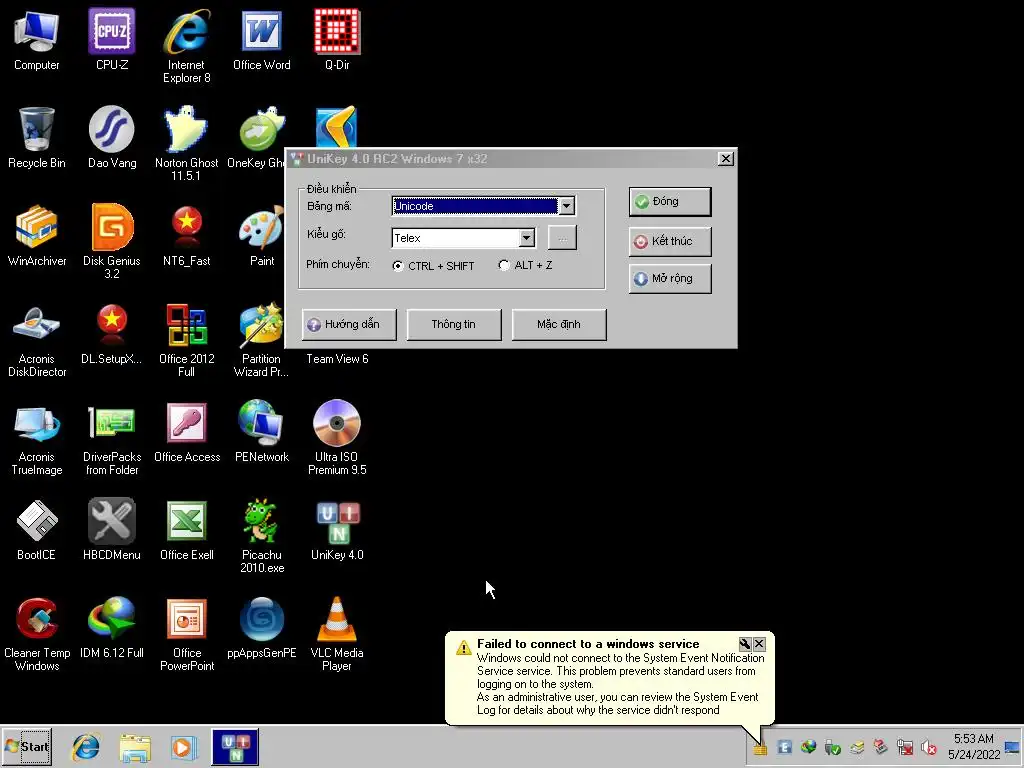The image size is (1024, 768).
Task: Launch BootICE desktop icon
Action: point(37,529)
